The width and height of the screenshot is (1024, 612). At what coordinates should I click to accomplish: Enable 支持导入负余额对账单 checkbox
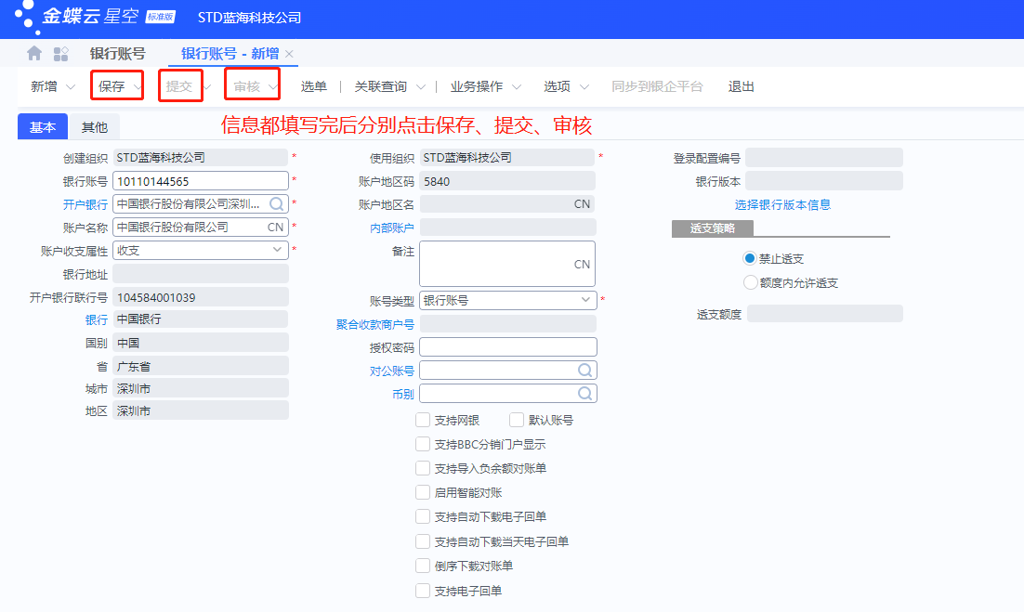click(423, 468)
